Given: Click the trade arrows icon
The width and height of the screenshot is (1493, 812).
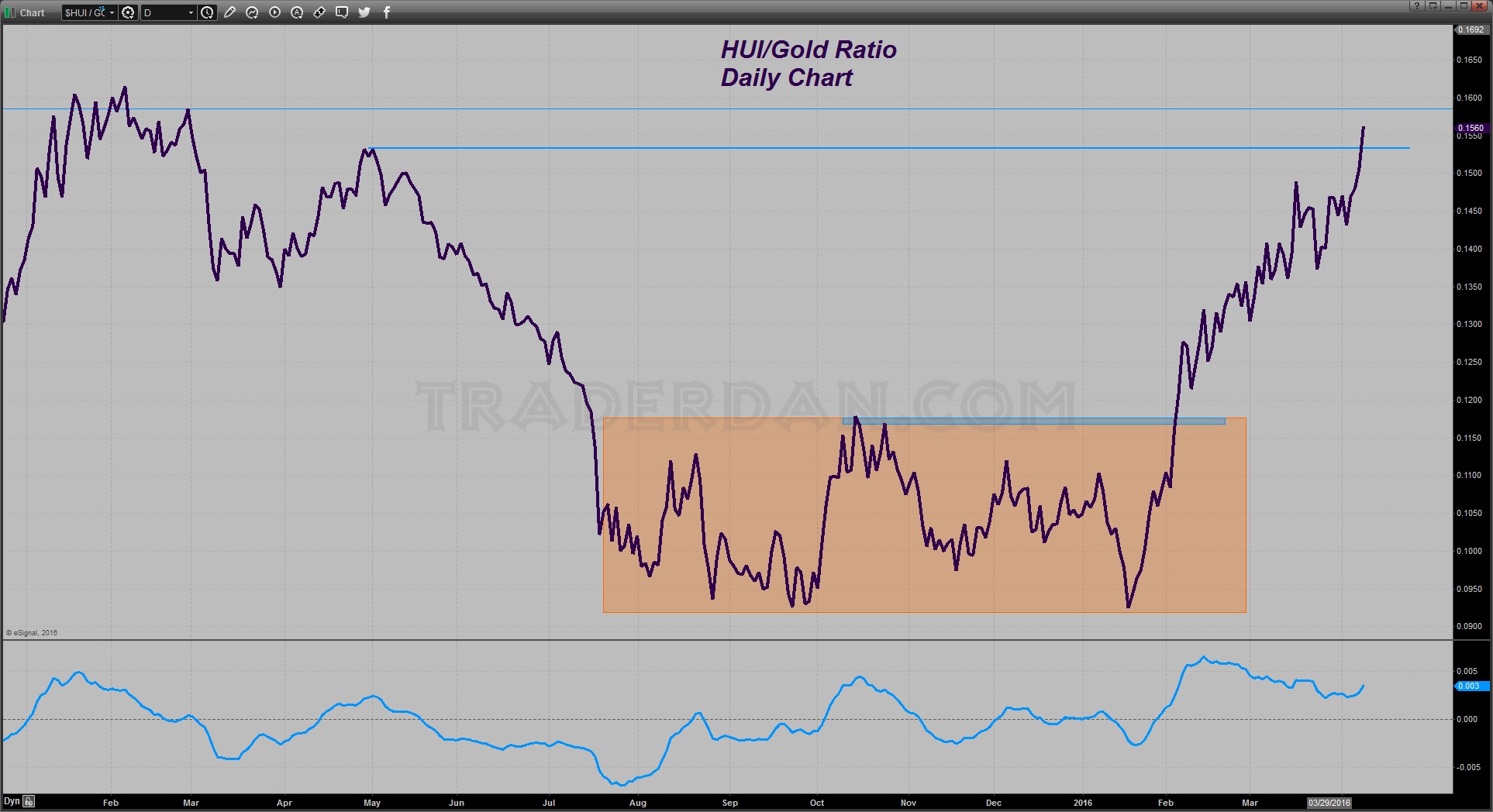Looking at the screenshot, I should [319, 12].
